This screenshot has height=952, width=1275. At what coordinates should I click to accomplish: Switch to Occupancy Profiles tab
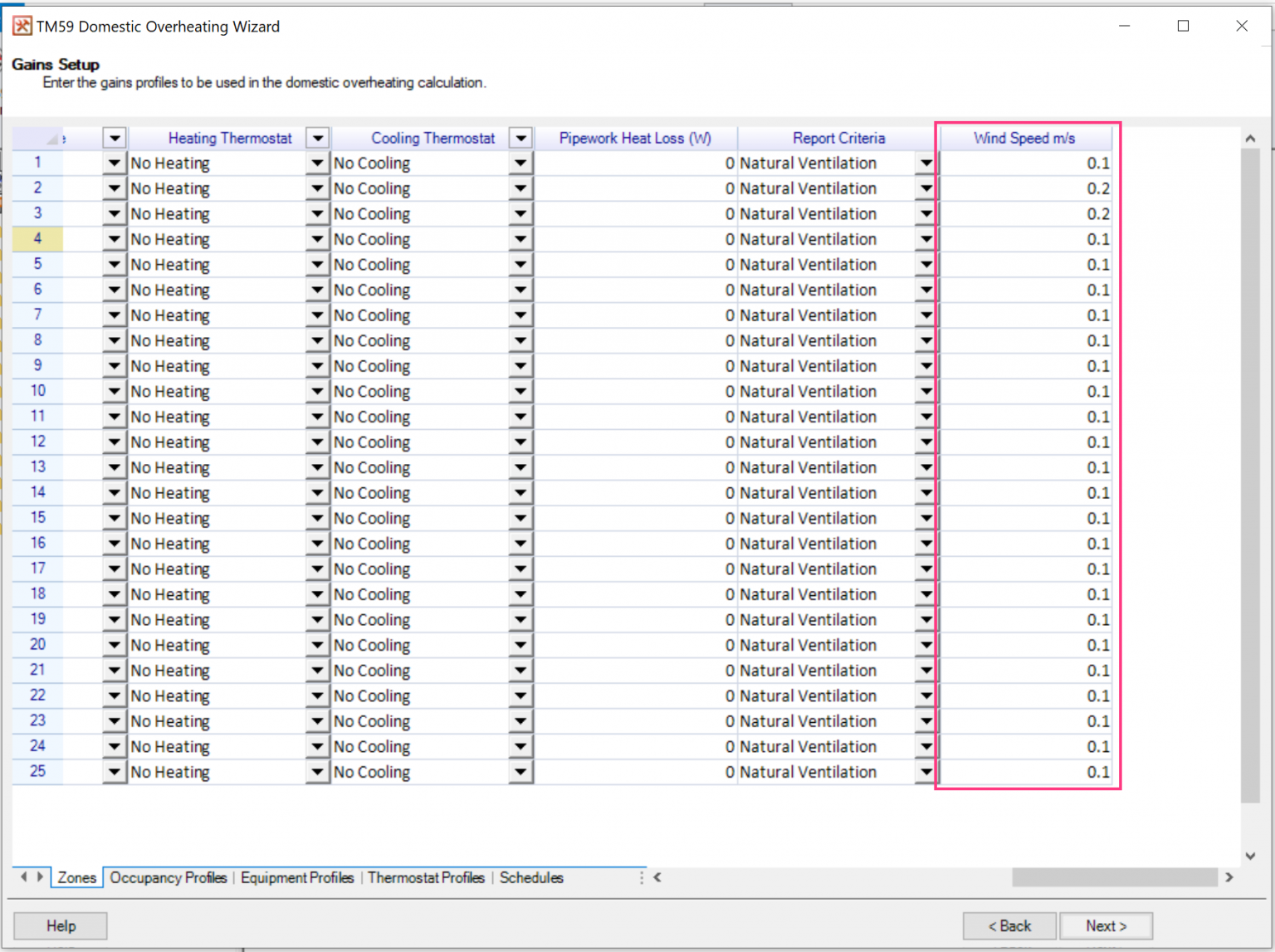(169, 878)
